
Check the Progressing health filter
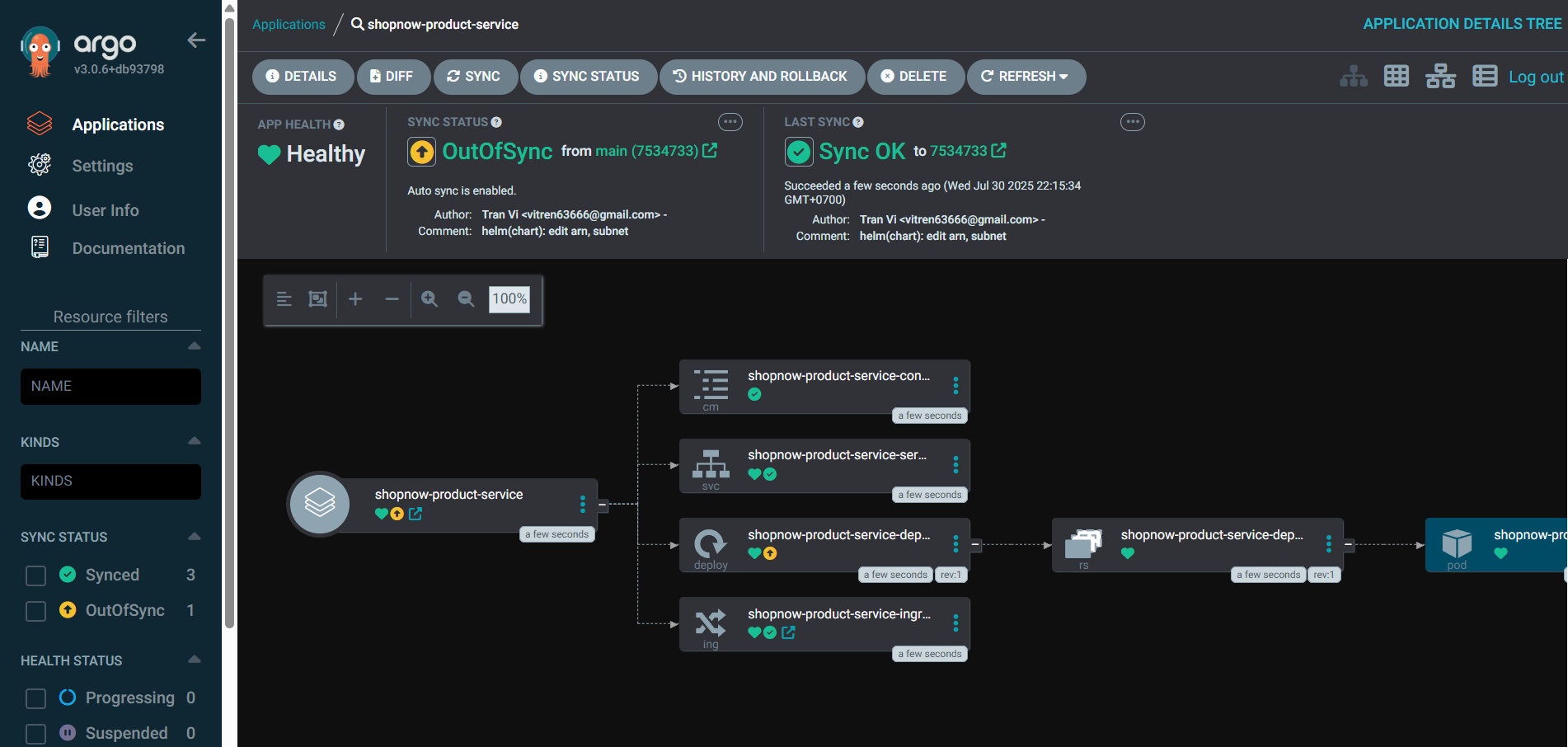pyautogui.click(x=36, y=698)
